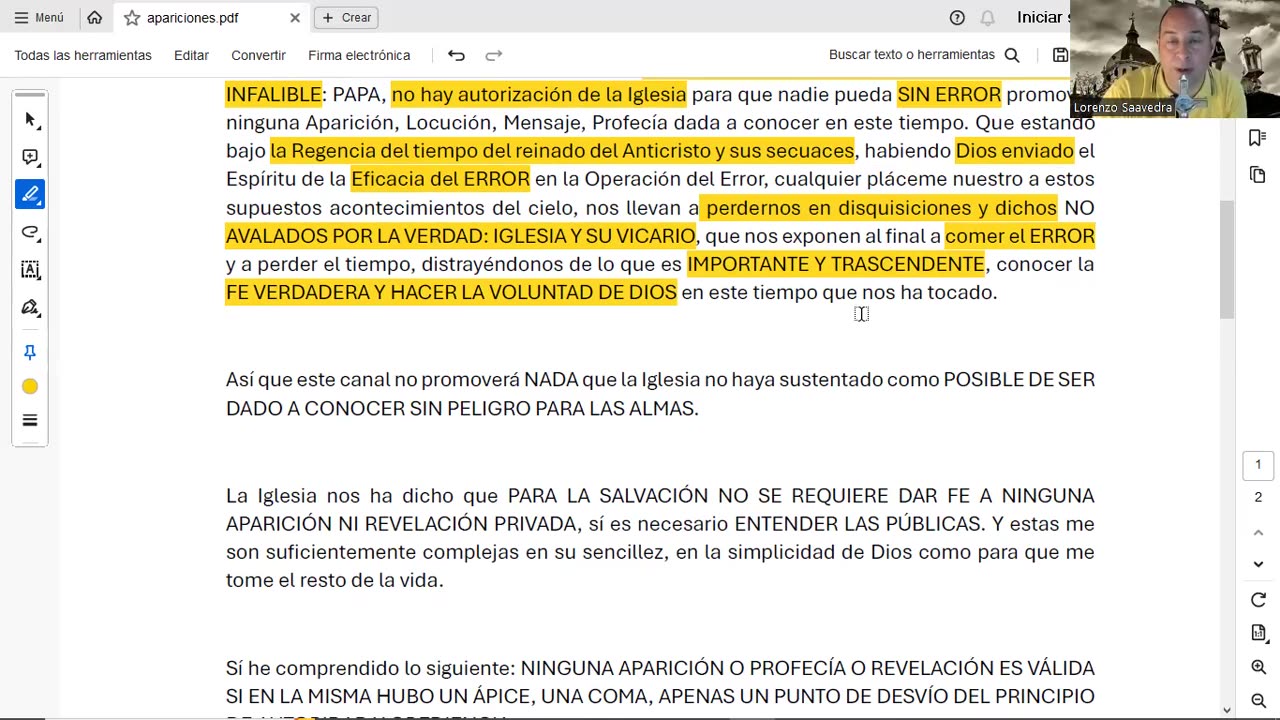This screenshot has width=1280, height=720.
Task: Click the Crear new tab button
Action: (x=347, y=17)
